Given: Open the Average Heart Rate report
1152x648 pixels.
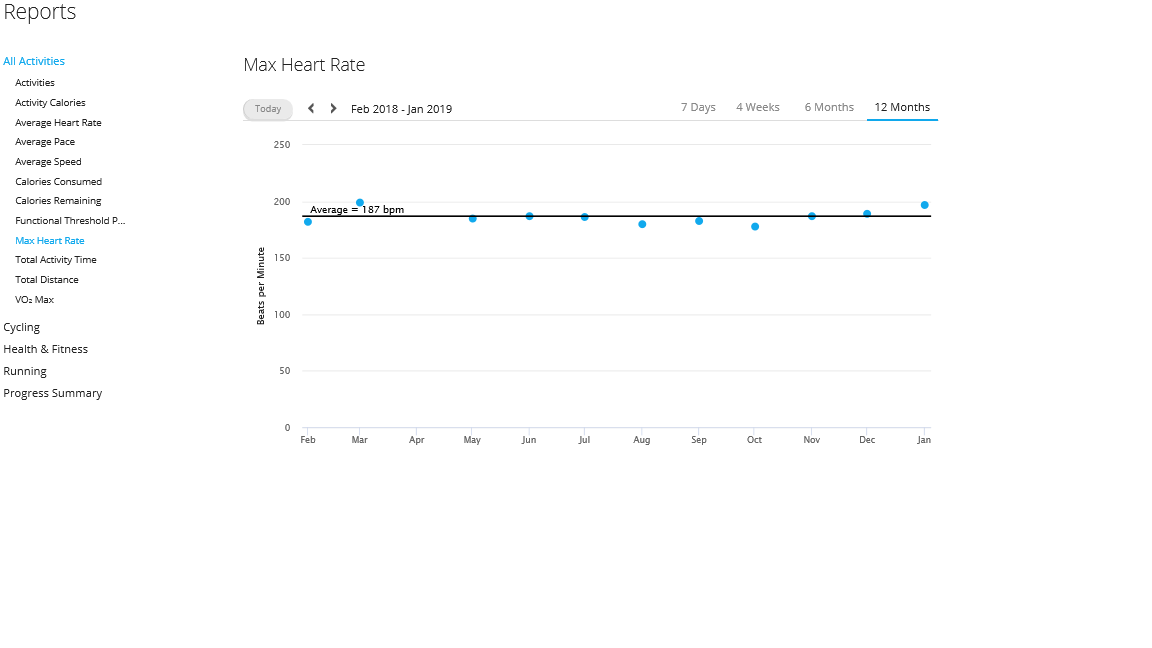Looking at the screenshot, I should [58, 123].
